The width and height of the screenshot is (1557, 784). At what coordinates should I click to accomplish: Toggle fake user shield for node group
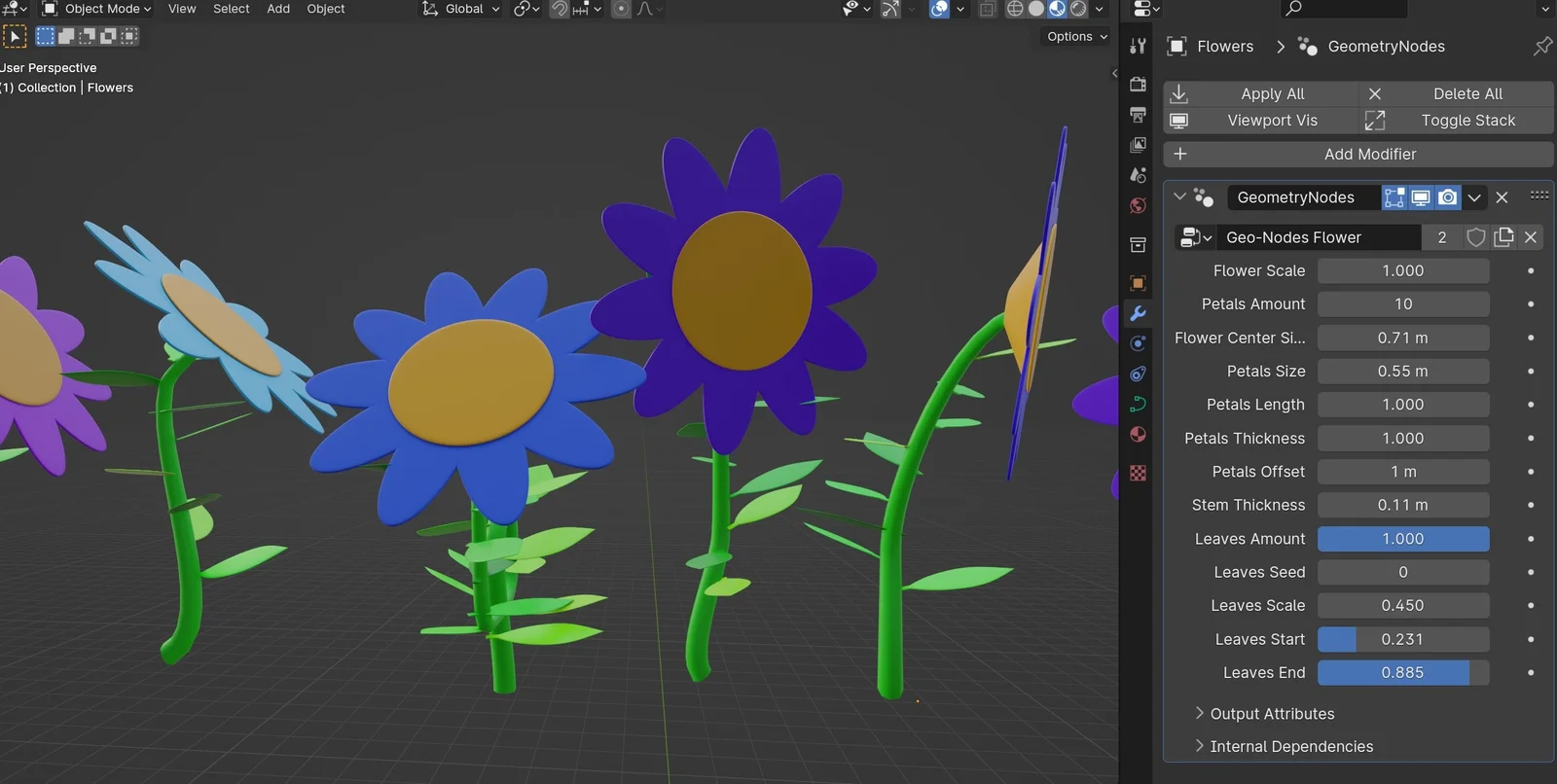coord(1476,237)
